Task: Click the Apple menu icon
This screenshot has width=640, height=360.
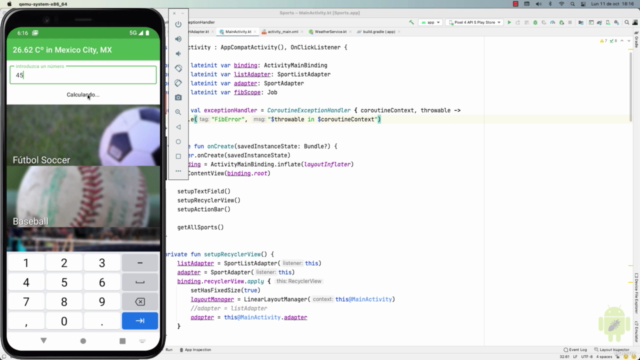Action: click(x=9, y=4)
